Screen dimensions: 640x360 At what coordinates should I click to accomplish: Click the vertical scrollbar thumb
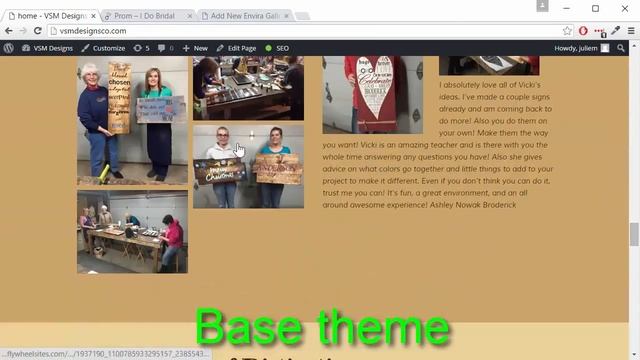pyautogui.click(x=634, y=234)
